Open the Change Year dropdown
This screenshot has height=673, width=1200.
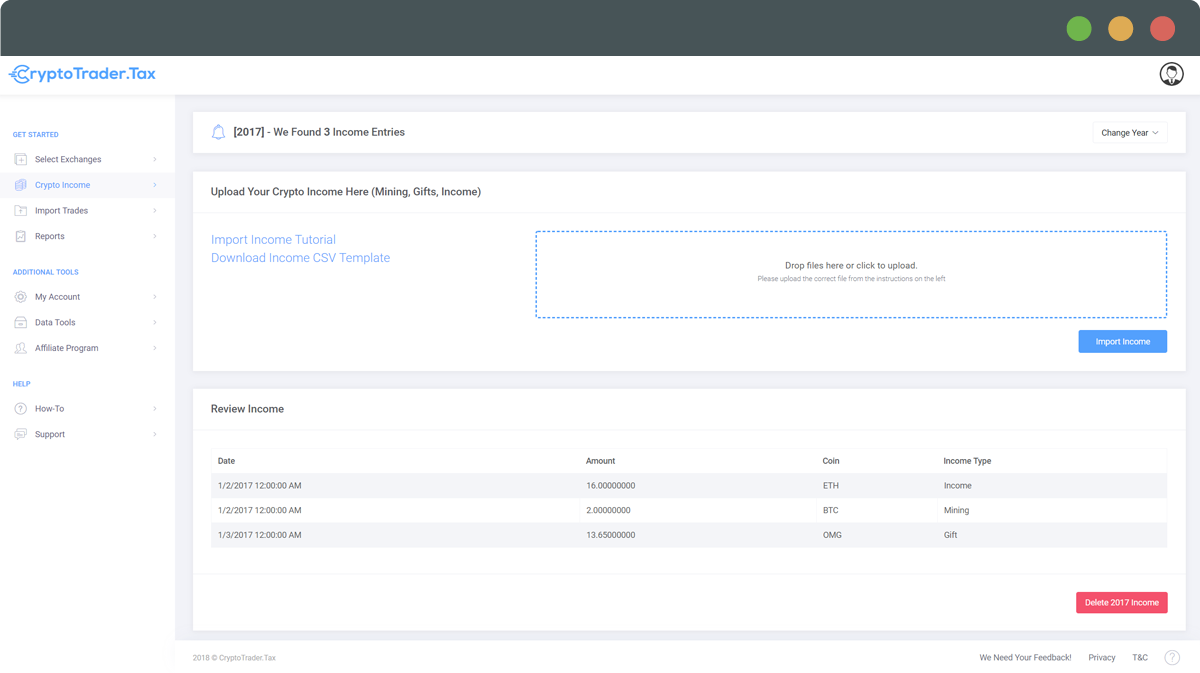coord(1129,133)
